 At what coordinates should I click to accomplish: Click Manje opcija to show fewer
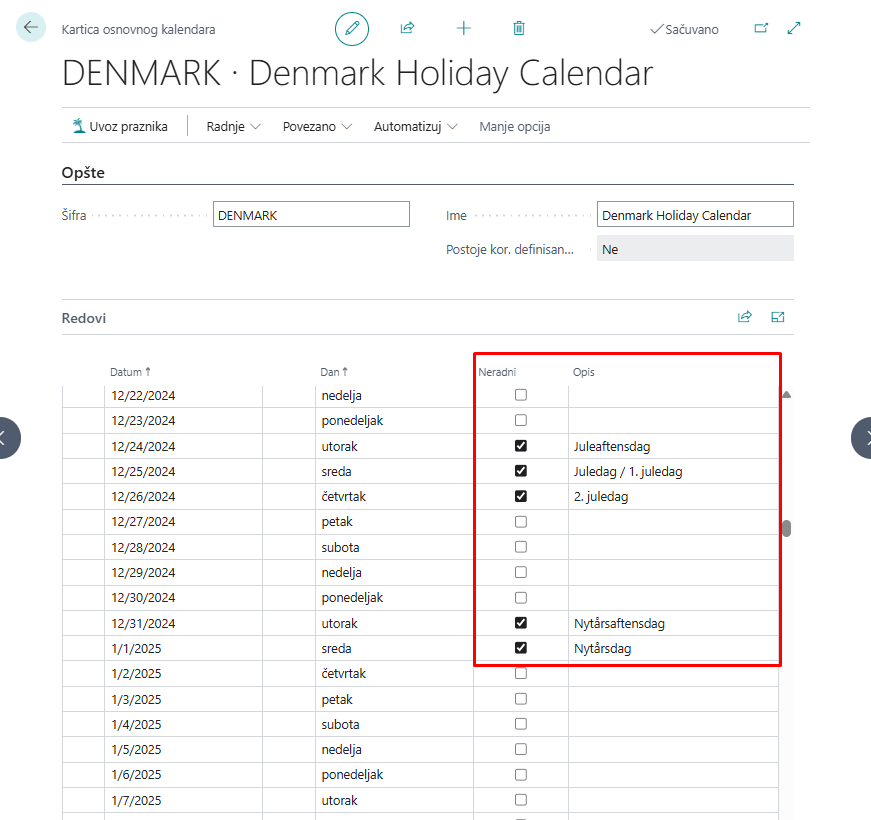514,127
